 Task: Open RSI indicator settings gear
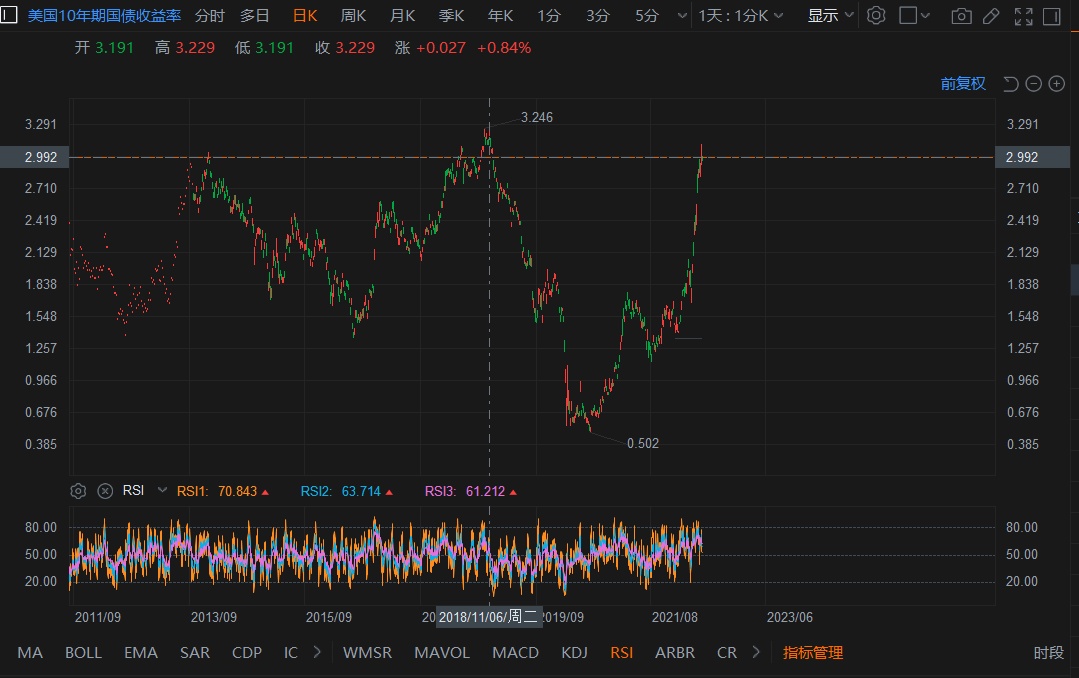[x=78, y=491]
